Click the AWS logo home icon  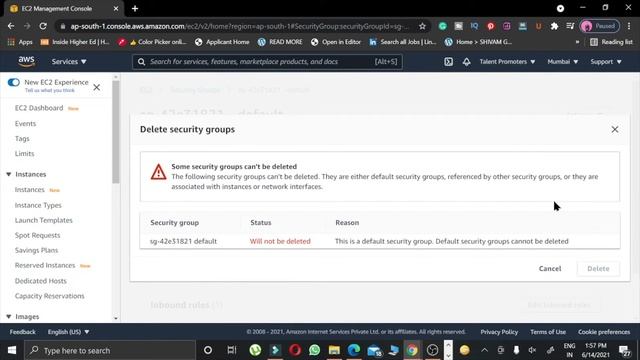point(26,61)
